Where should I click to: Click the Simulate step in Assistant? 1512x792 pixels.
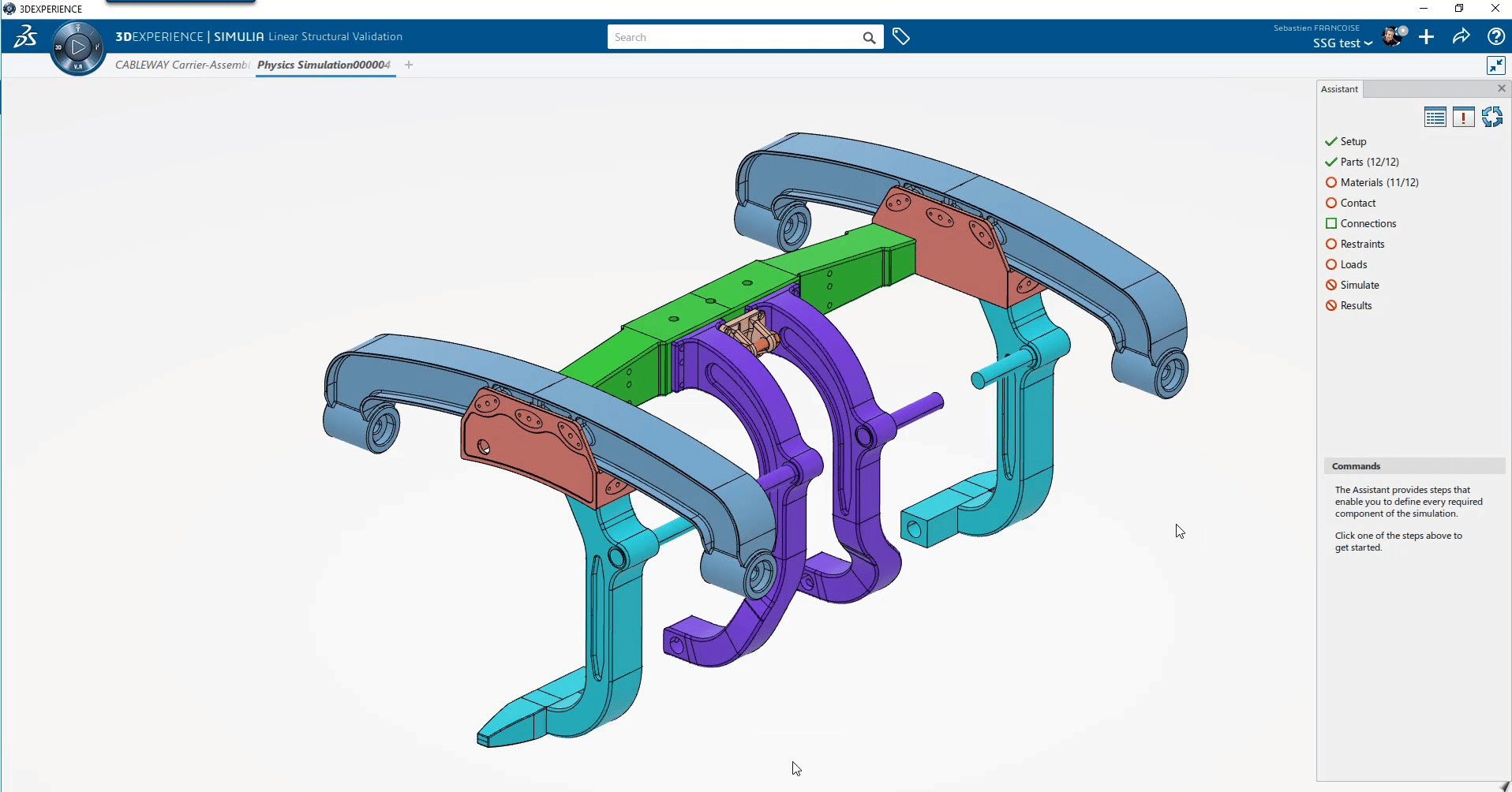point(1360,285)
